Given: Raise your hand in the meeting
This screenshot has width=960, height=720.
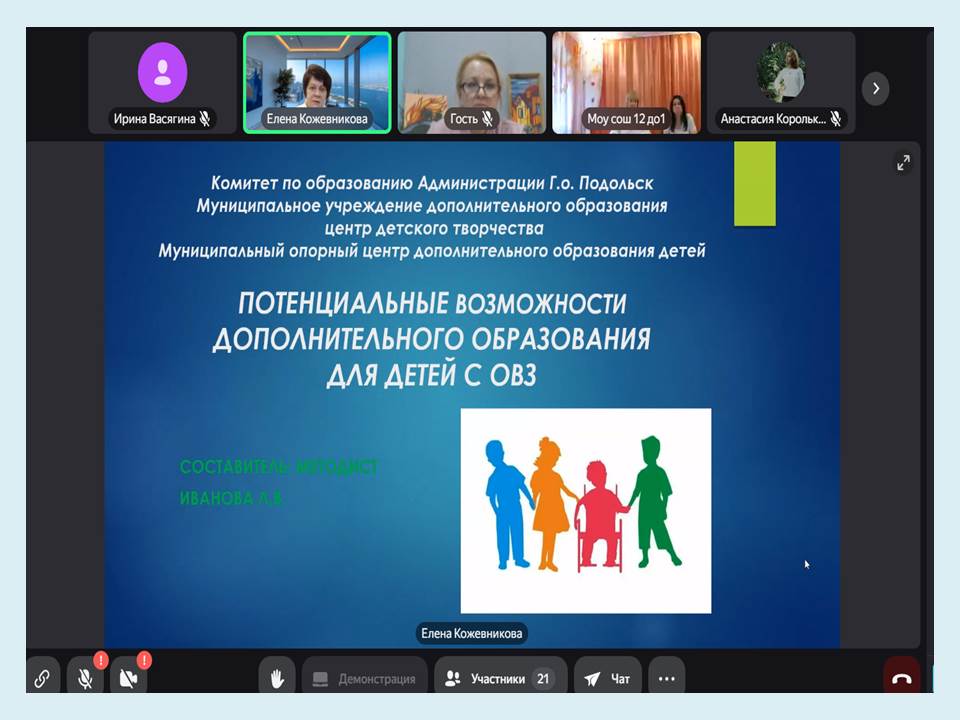Looking at the screenshot, I should tap(278, 678).
